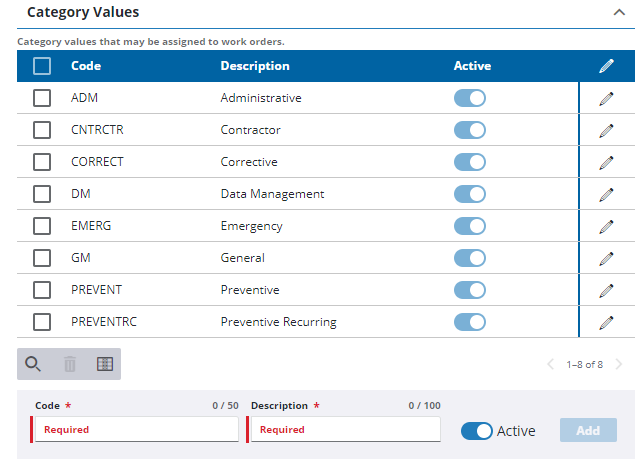The image size is (637, 460).
Task: Click into the Code required input field
Action: coord(135,429)
